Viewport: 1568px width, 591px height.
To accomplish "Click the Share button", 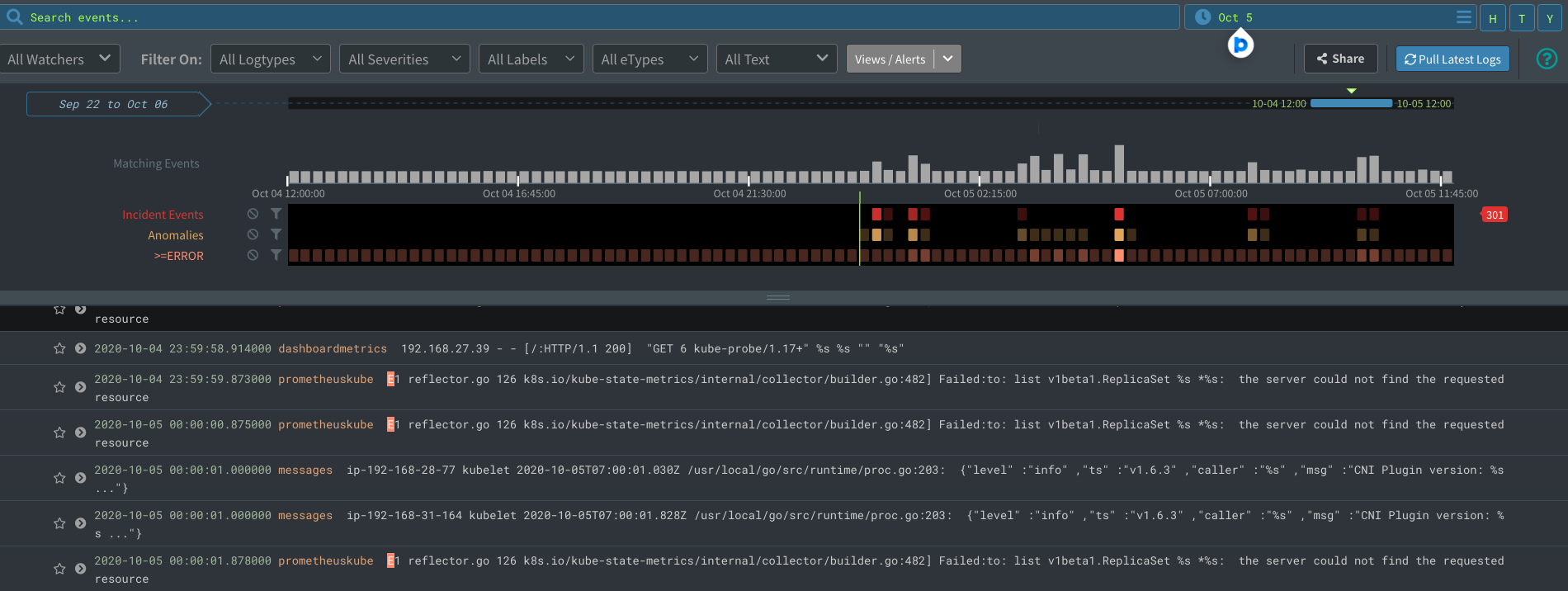I will point(1340,59).
